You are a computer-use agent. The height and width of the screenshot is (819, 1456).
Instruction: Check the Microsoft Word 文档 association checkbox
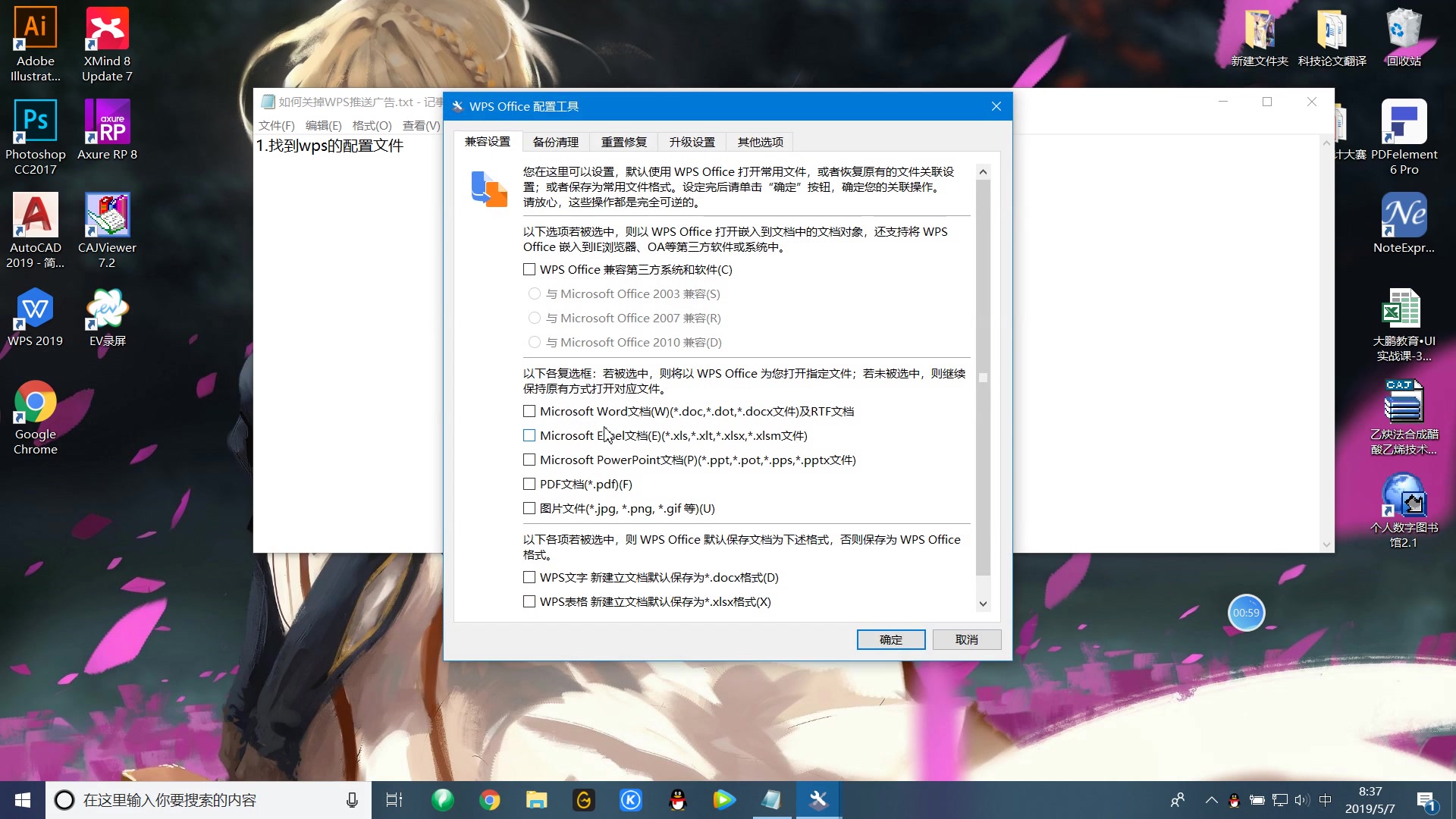pos(529,410)
